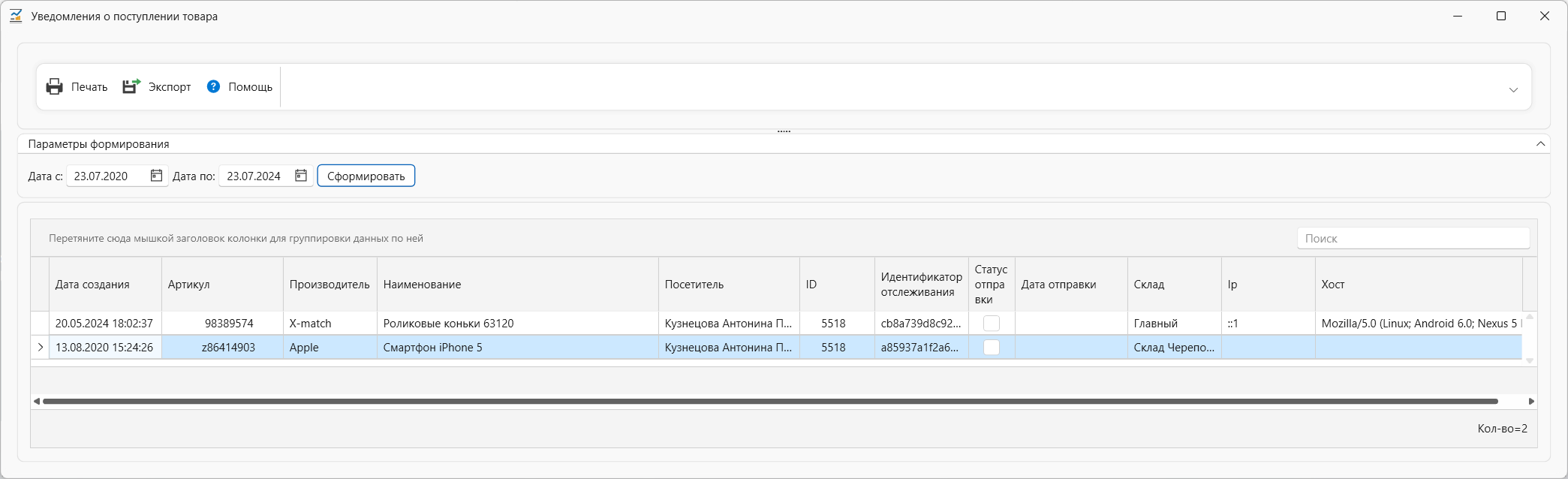Open calendar picker for 'Дата с' field
Image resolution: width=1568 pixels, height=479 pixels.
point(156,176)
